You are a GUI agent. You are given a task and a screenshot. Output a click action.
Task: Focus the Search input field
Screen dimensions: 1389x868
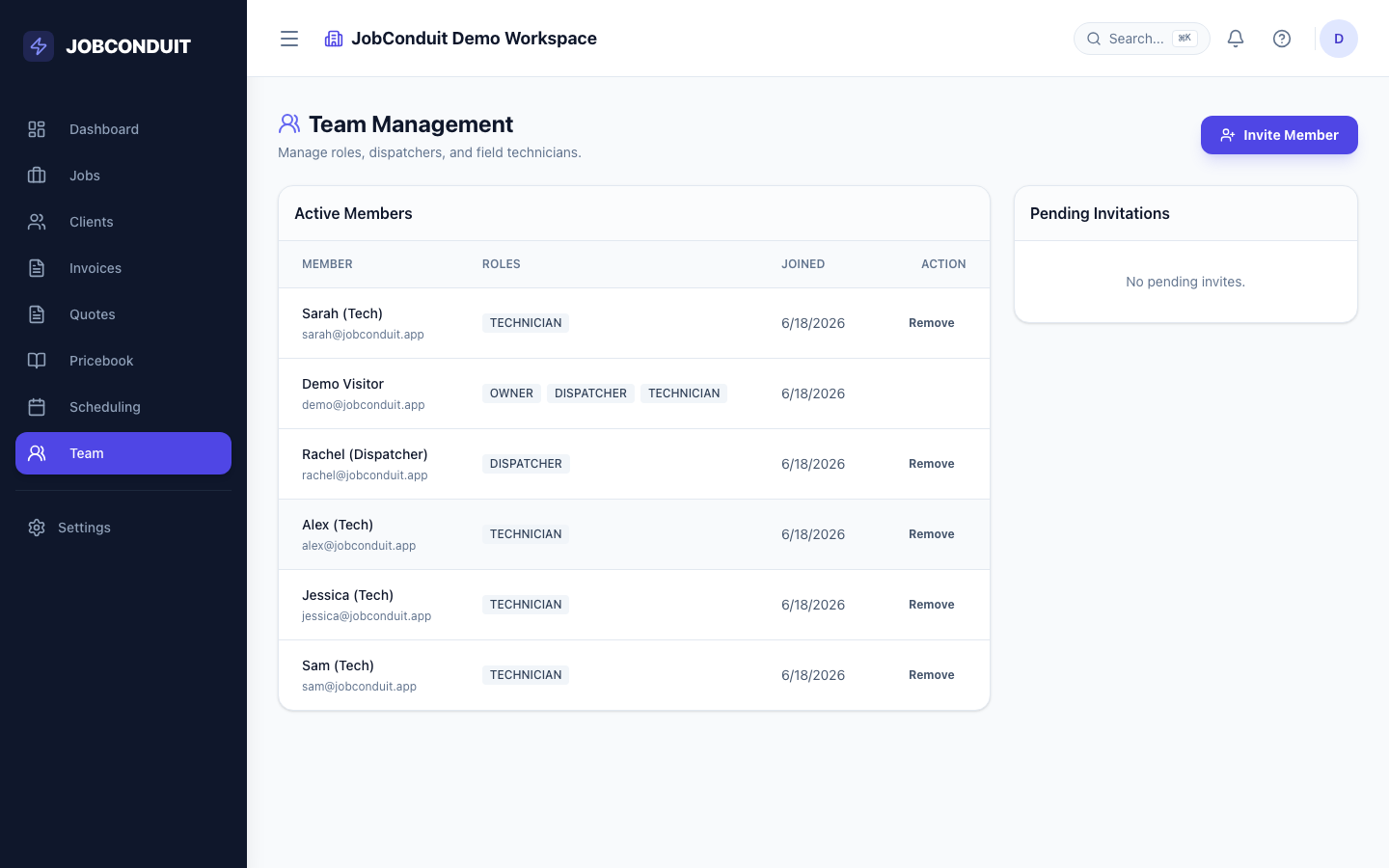(1142, 39)
